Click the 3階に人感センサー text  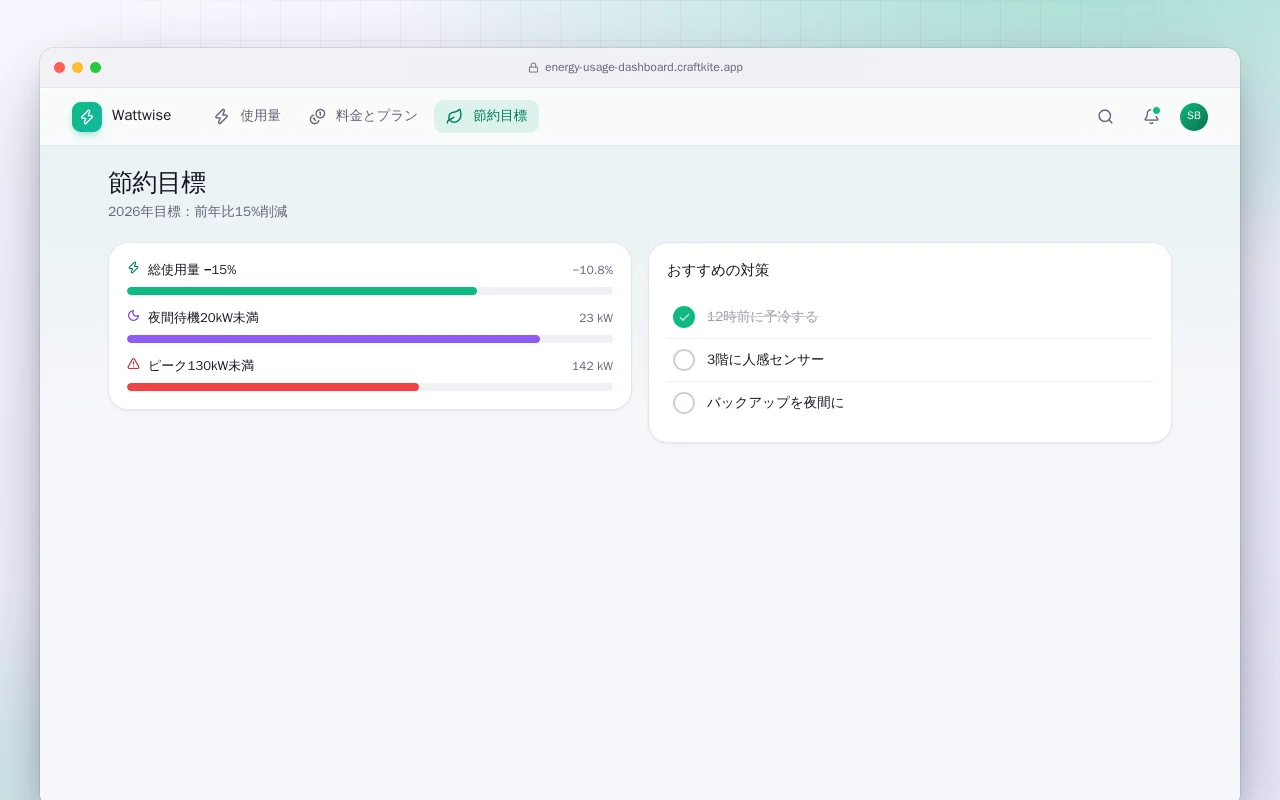pyautogui.click(x=766, y=360)
